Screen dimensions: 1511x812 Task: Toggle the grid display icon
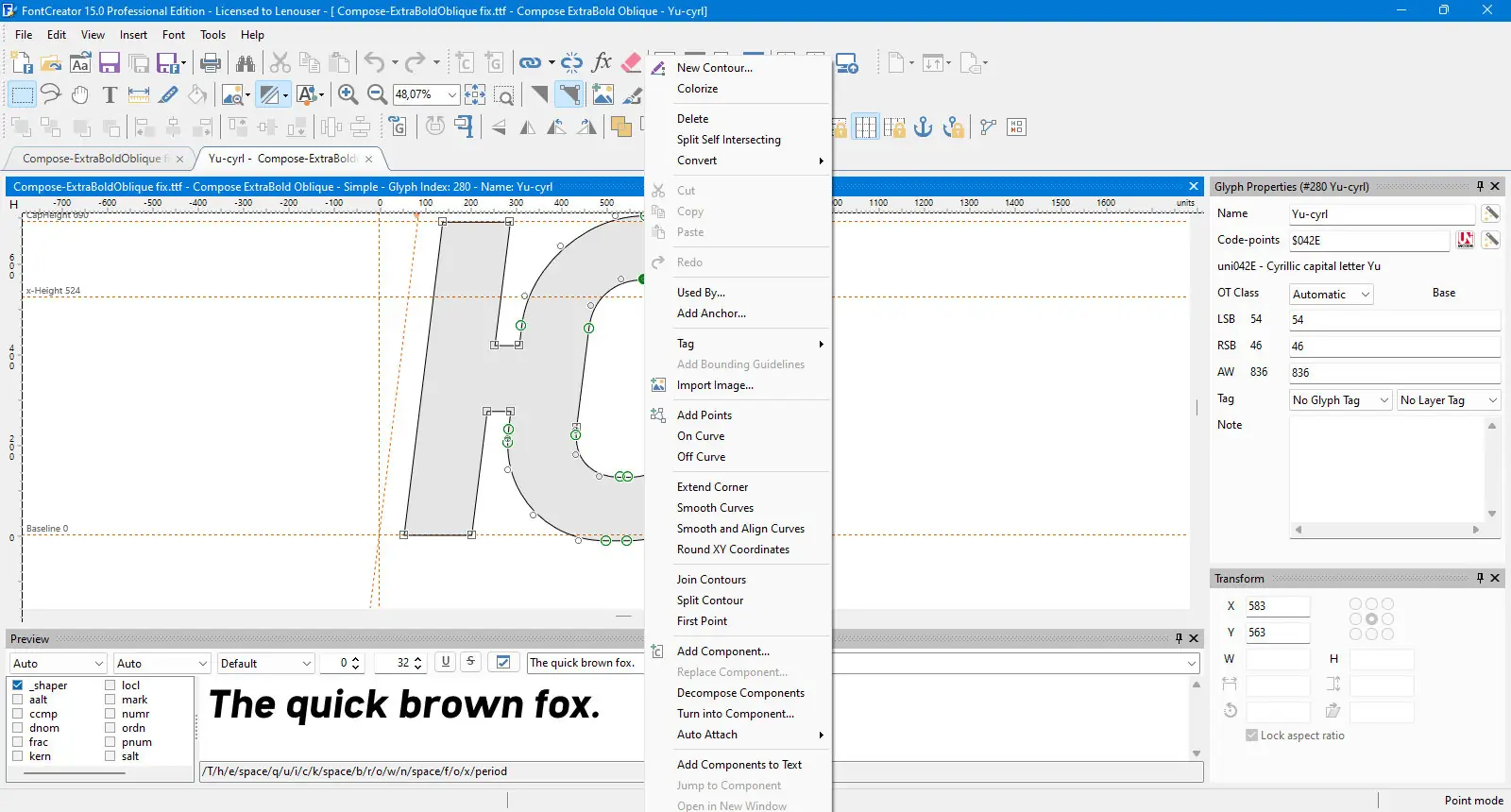point(866,127)
